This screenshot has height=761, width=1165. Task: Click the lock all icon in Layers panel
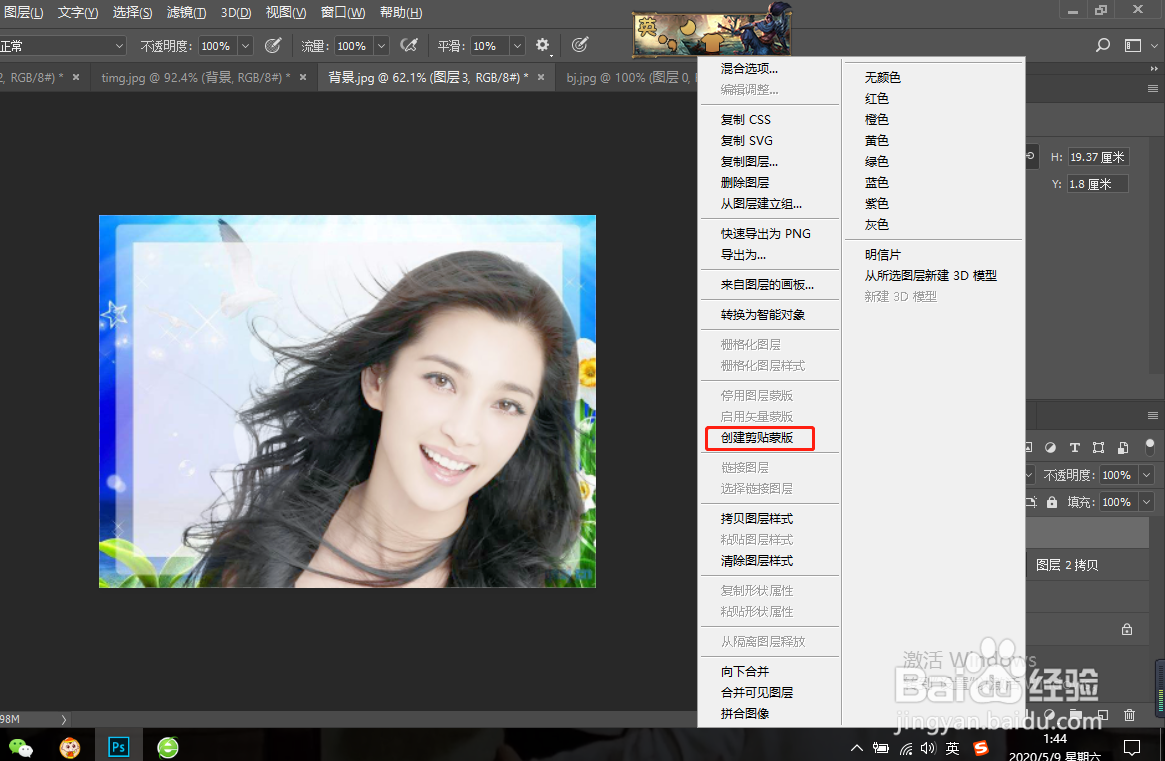(x=1052, y=502)
